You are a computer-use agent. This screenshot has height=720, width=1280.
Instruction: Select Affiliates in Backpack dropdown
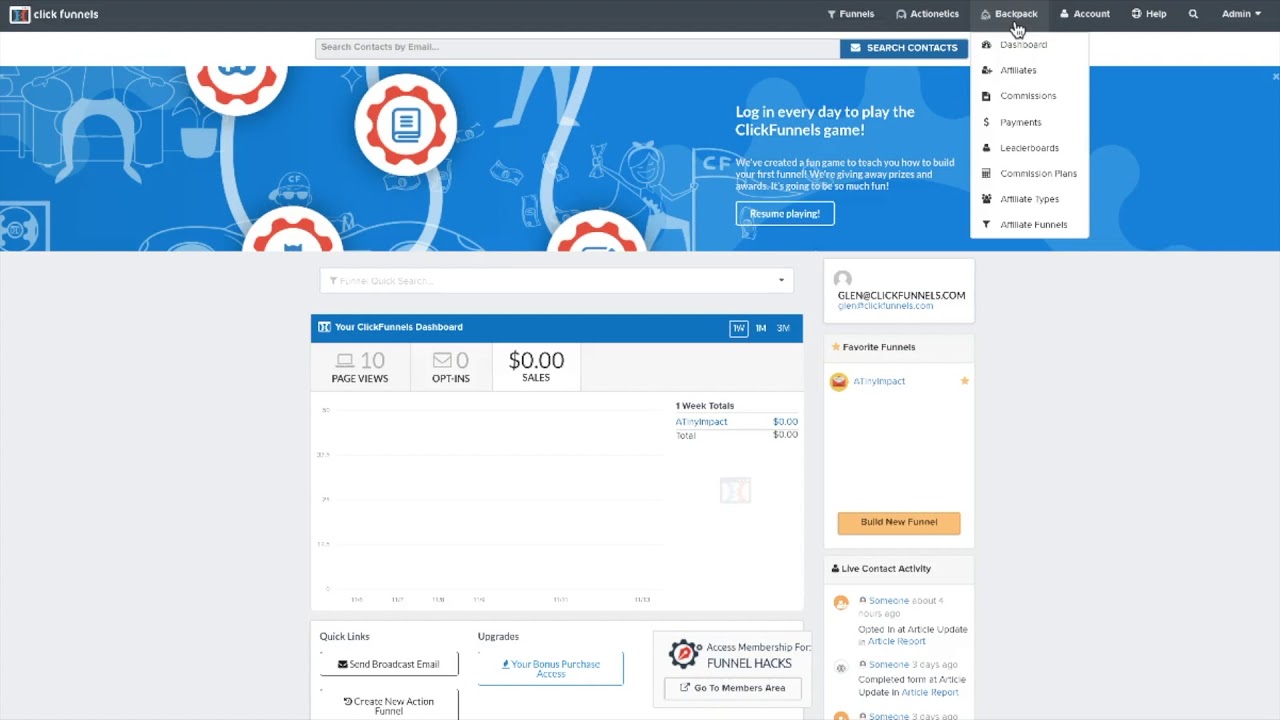pos(1018,70)
